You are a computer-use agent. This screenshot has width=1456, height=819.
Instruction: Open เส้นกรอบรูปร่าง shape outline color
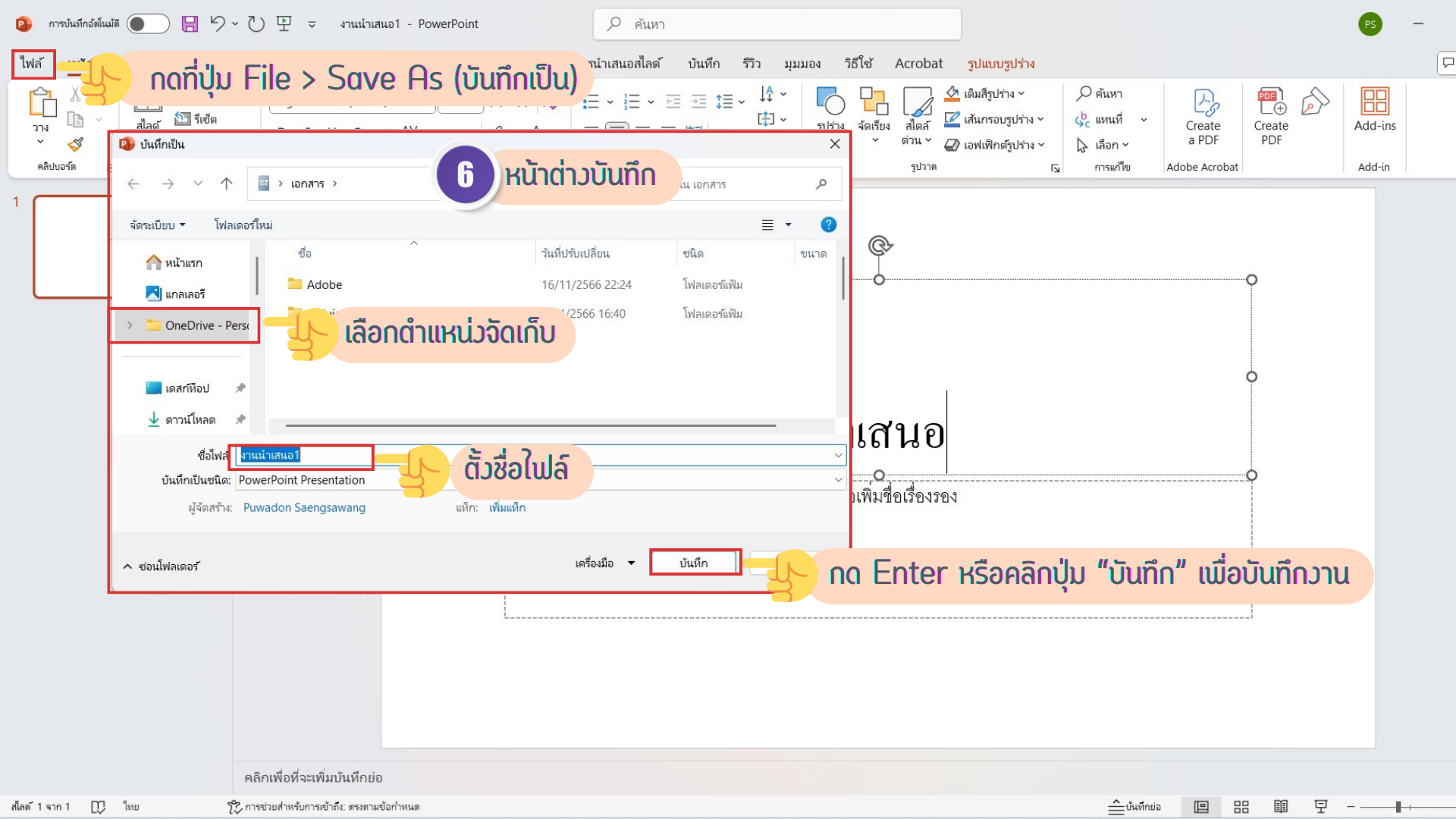click(994, 119)
